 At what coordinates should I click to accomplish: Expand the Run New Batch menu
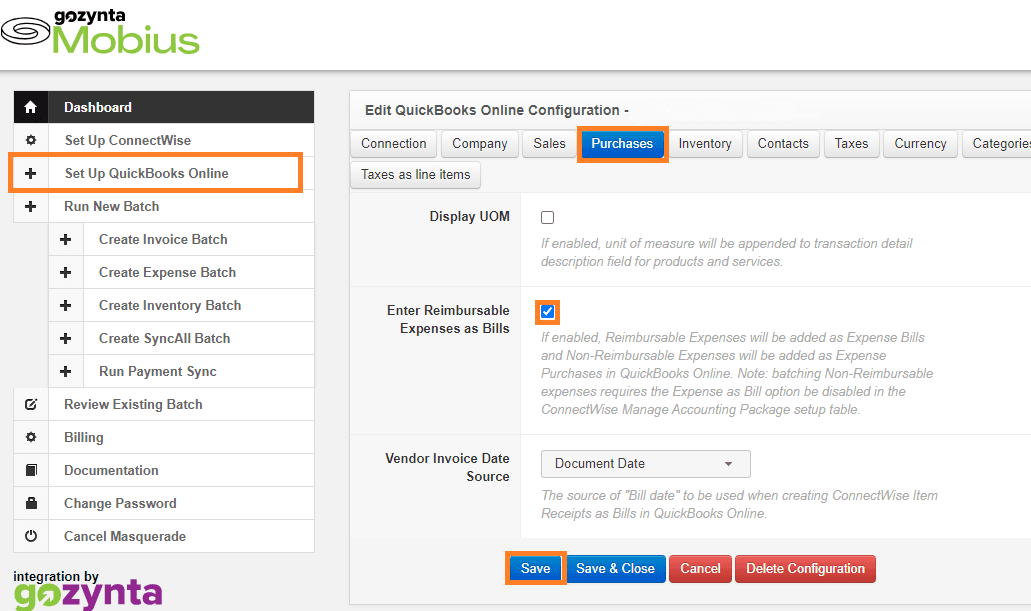click(x=111, y=206)
